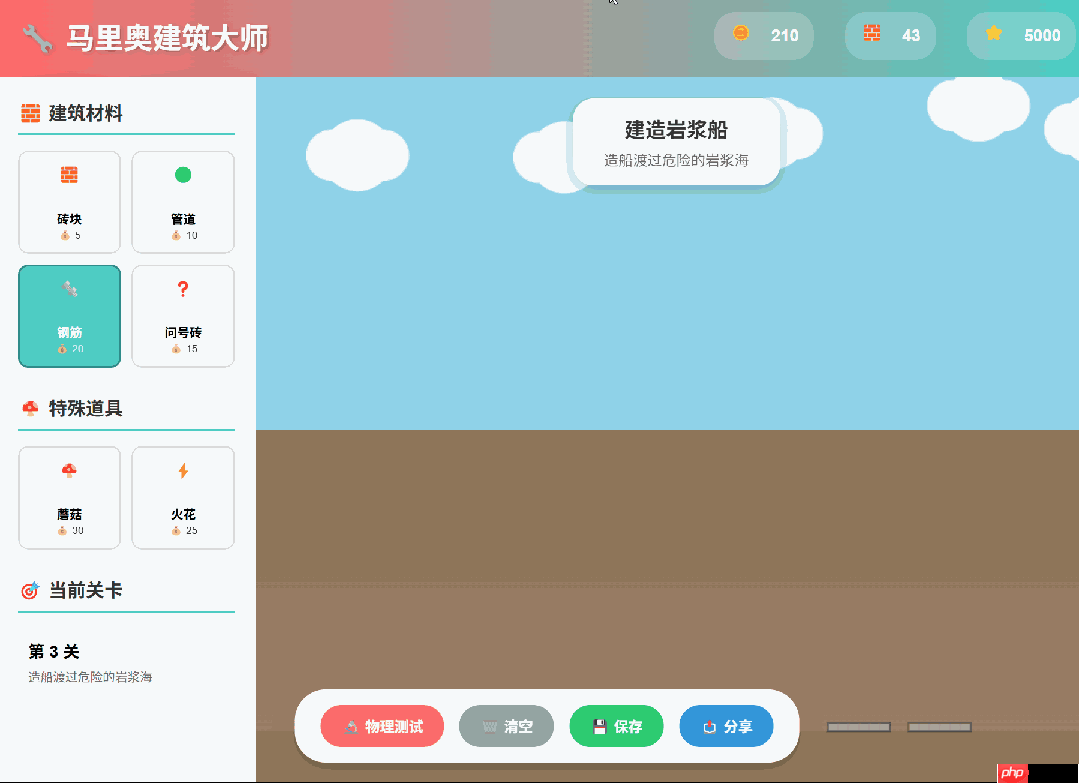Select the 火花 spark power-up item
Image resolution: width=1079 pixels, height=783 pixels.
click(x=183, y=497)
